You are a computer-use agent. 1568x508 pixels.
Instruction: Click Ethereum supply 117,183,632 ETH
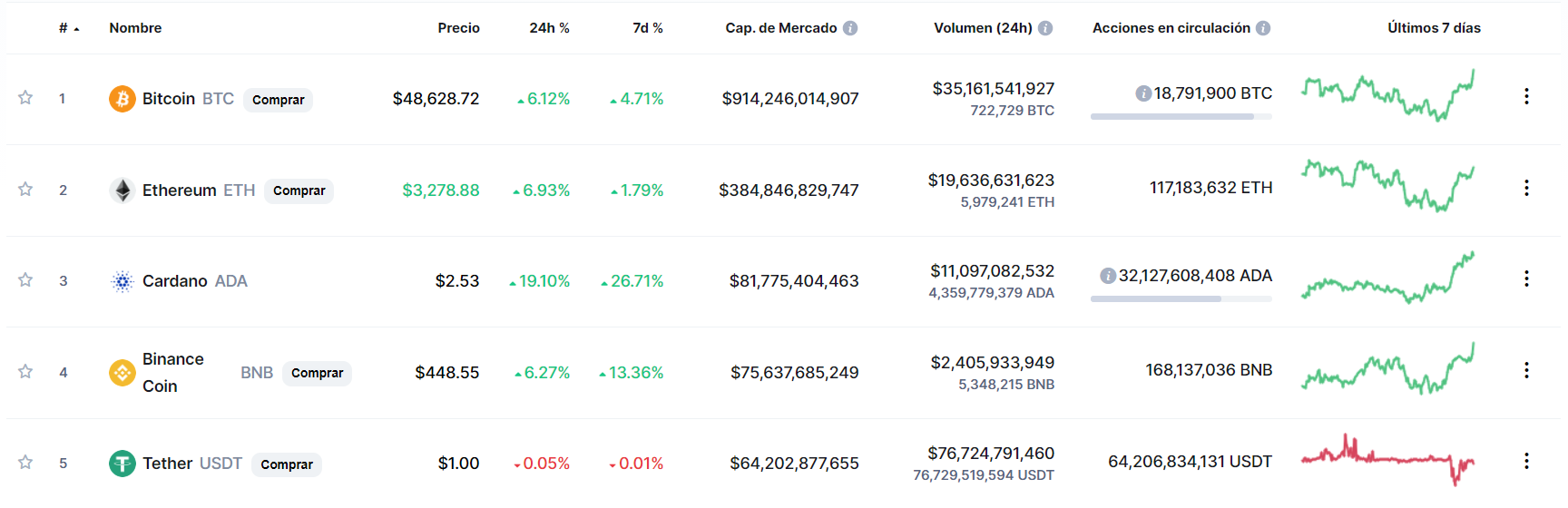pyautogui.click(x=1211, y=188)
